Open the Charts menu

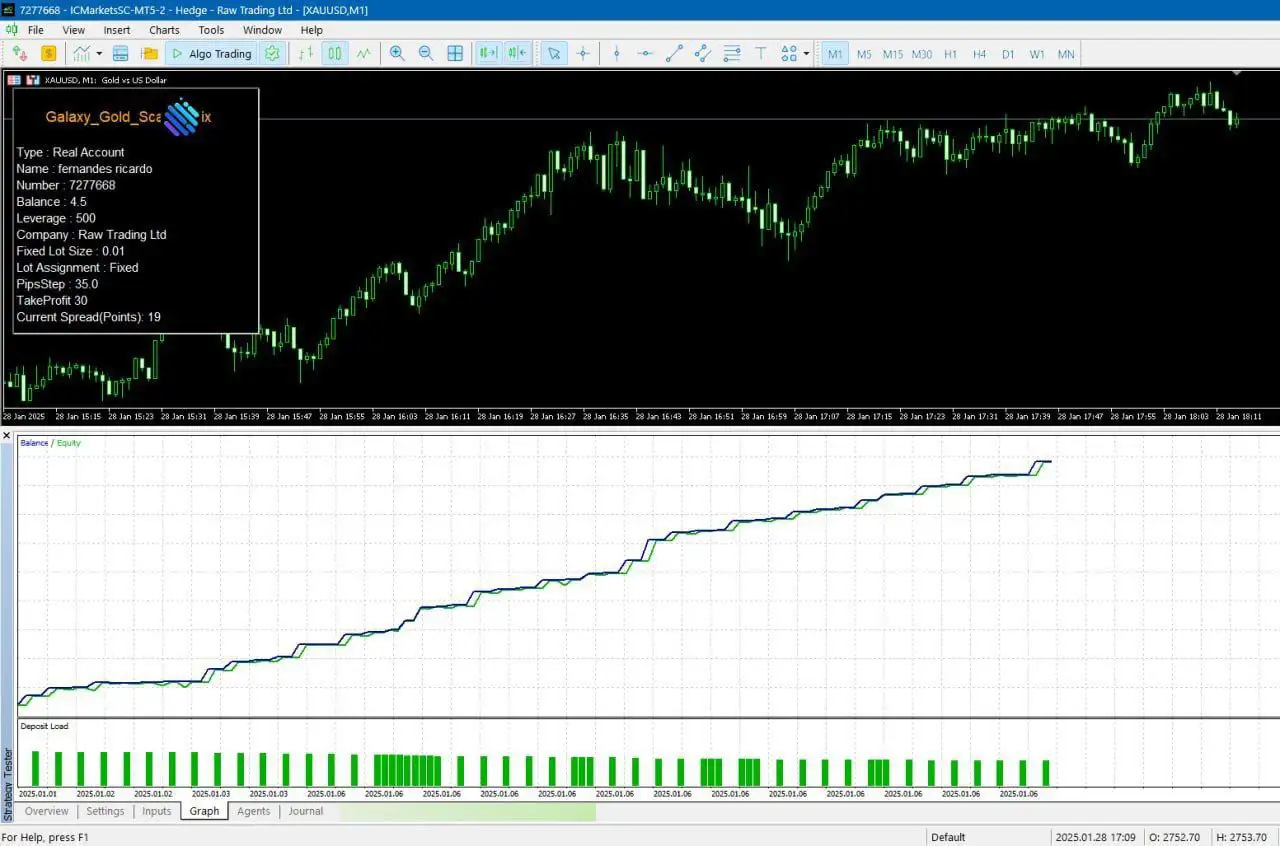click(x=164, y=30)
